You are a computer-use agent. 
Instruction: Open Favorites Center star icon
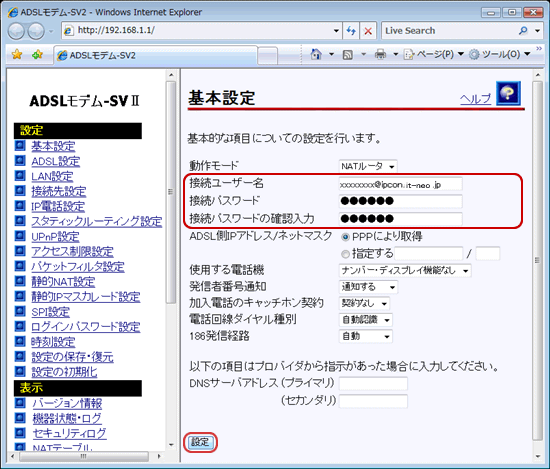[x=17, y=54]
